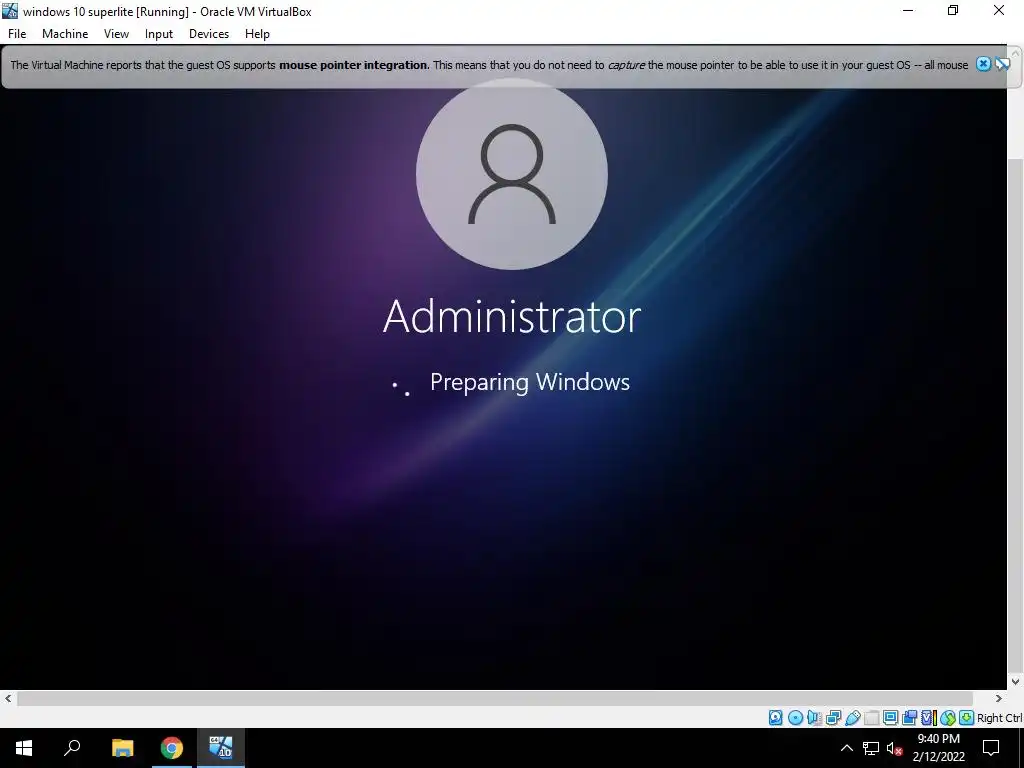Image resolution: width=1024 pixels, height=768 pixels.
Task: Open the View menu
Action: [x=116, y=34]
